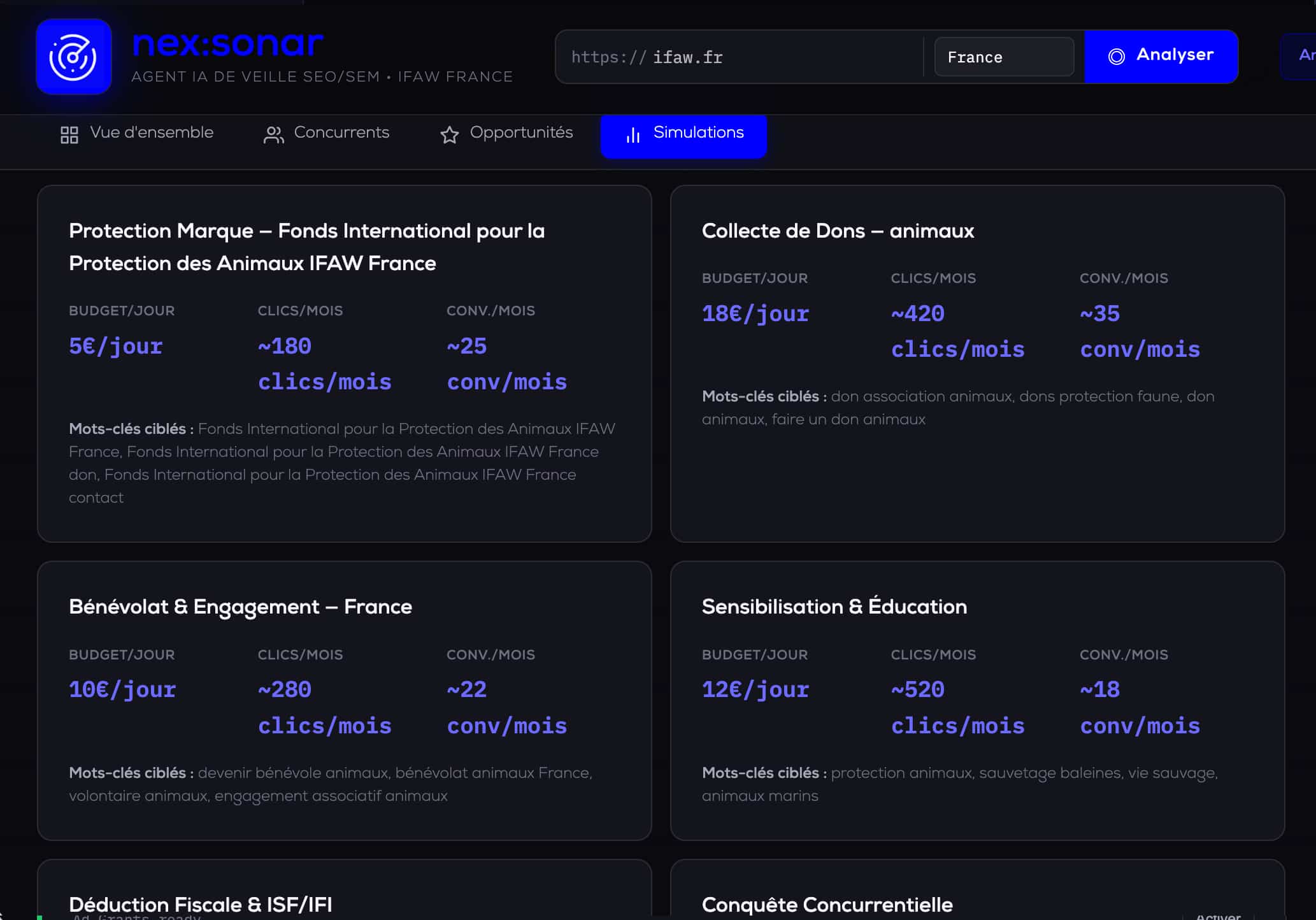Select the 'Bénévolat & Engagement – France' title

point(240,607)
